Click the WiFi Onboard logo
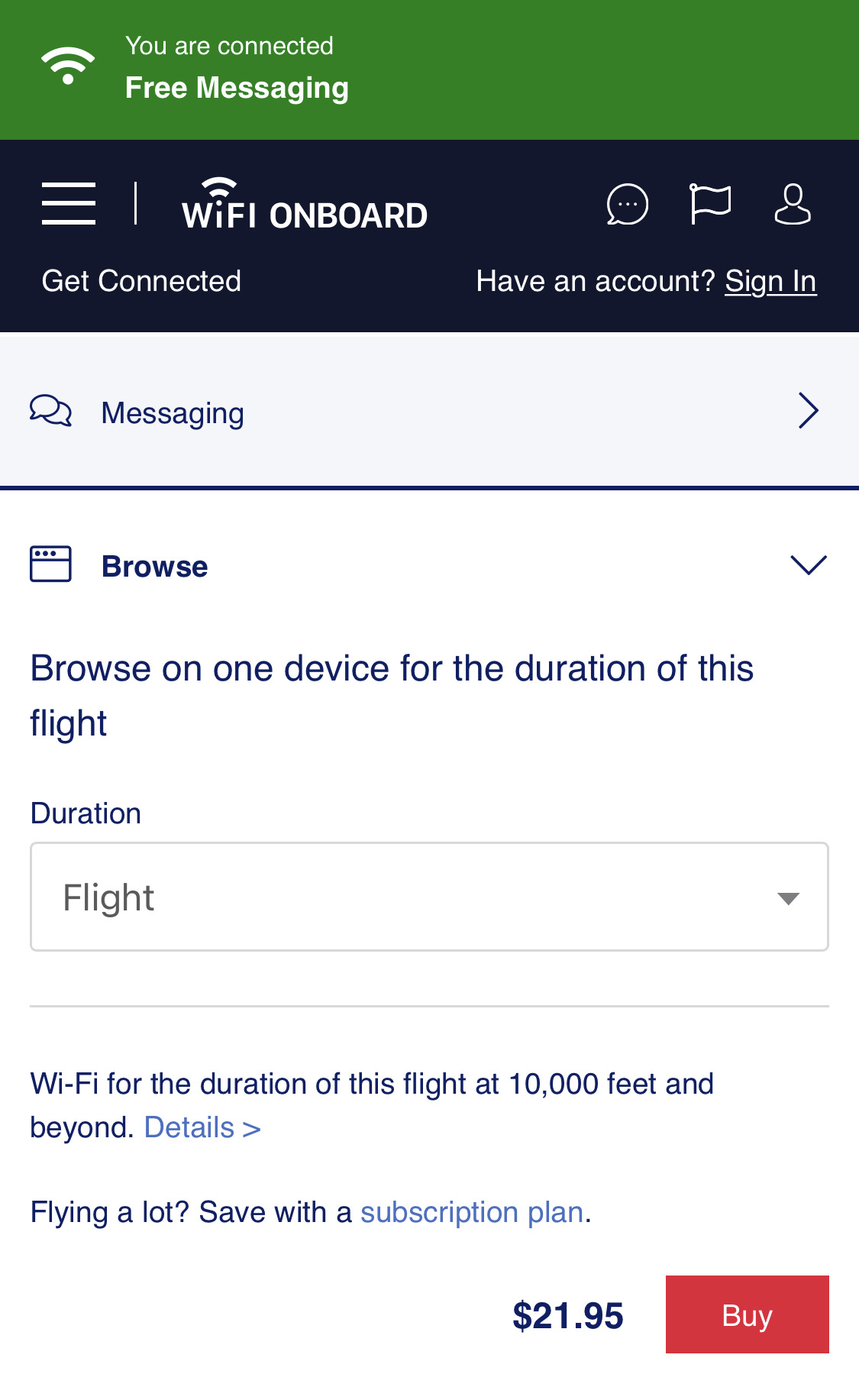Viewport: 859px width, 1400px height. pyautogui.click(x=304, y=205)
